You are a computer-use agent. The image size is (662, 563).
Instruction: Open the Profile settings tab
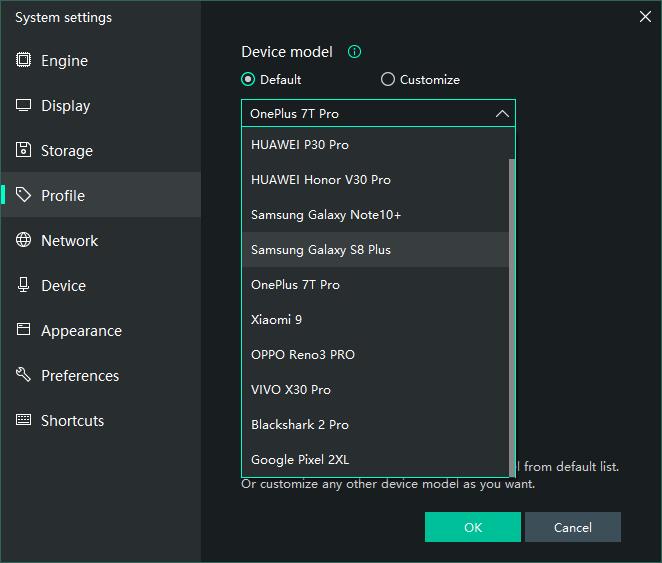click(x=63, y=195)
